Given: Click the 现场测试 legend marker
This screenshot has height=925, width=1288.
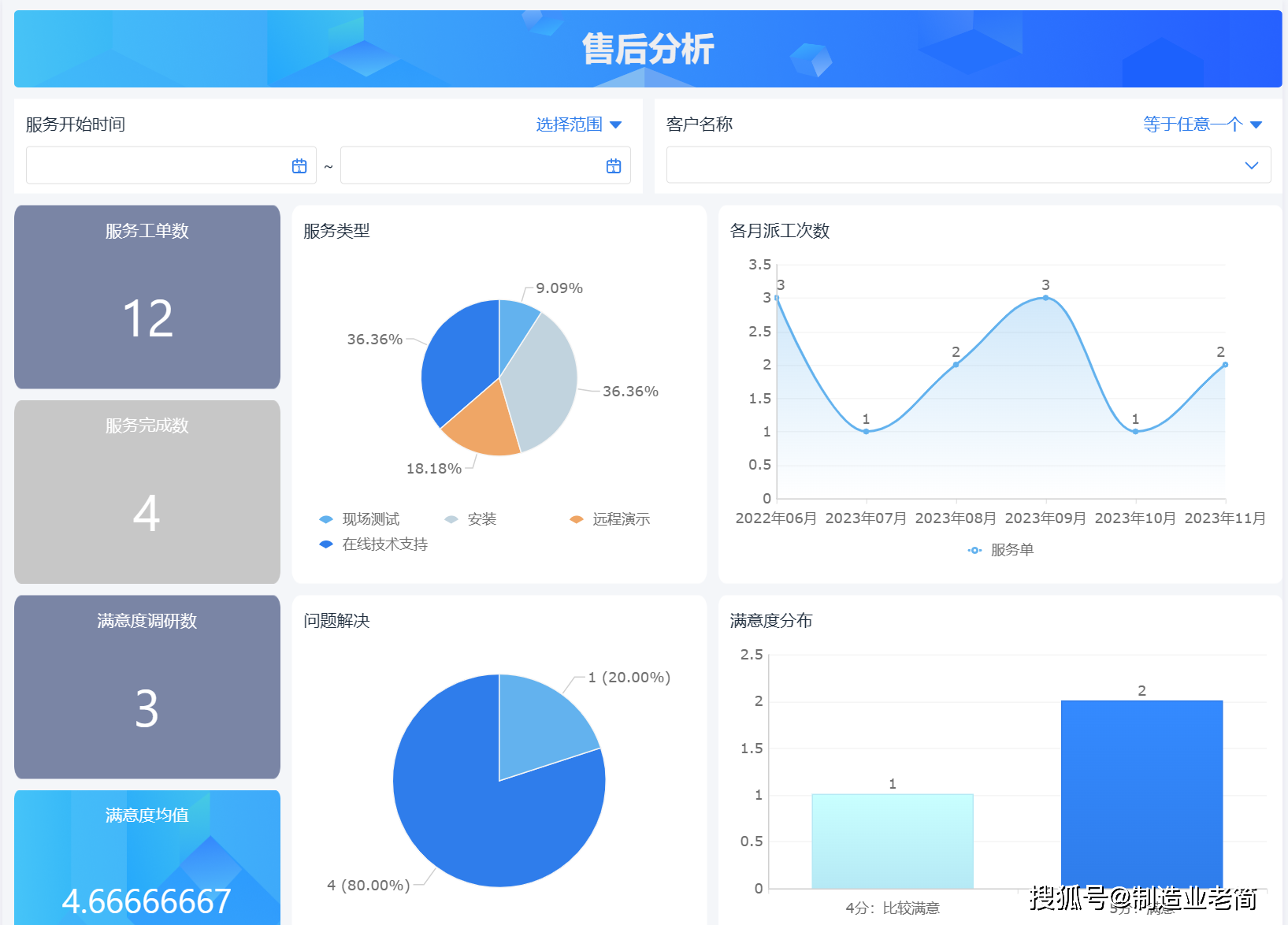Looking at the screenshot, I should tap(326, 519).
